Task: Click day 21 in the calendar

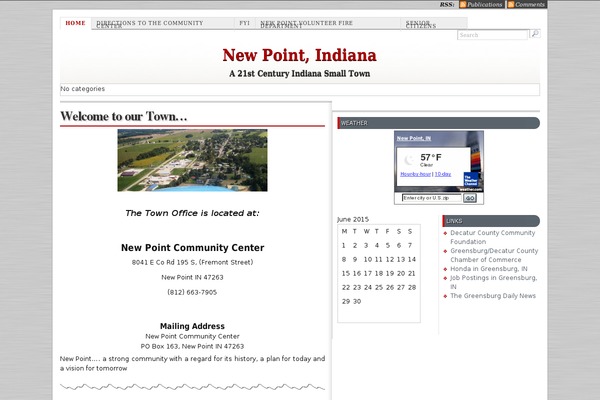Action: (x=411, y=273)
